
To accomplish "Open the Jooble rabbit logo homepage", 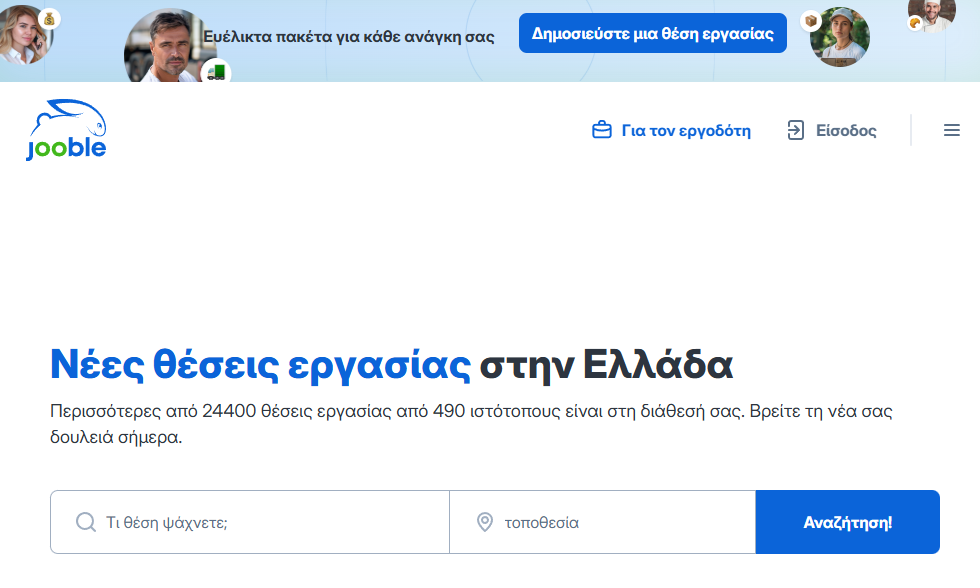I will click(66, 130).
